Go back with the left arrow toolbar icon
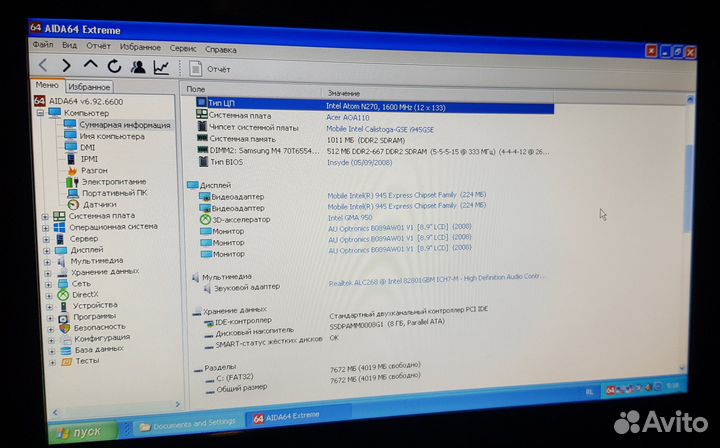The height and width of the screenshot is (448, 720). click(x=43, y=65)
